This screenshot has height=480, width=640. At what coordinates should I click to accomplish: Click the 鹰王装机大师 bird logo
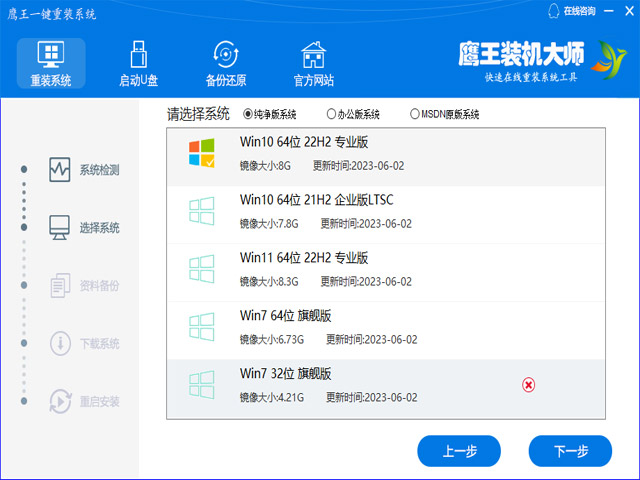click(608, 60)
